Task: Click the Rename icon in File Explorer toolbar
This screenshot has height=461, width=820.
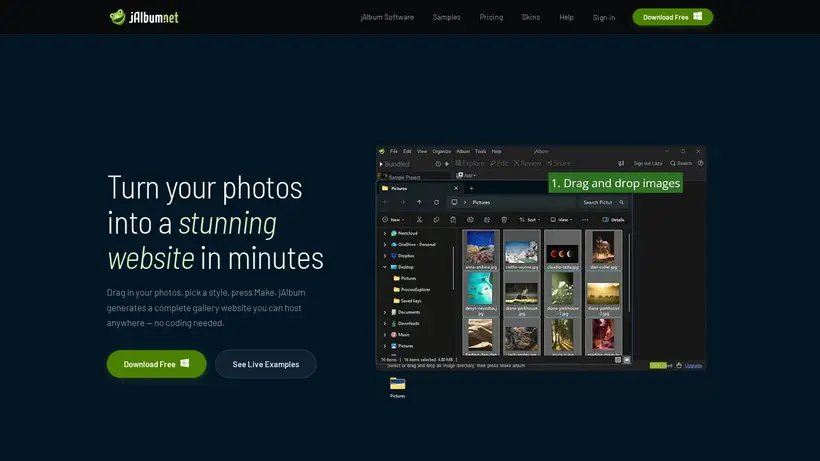Action: point(470,220)
